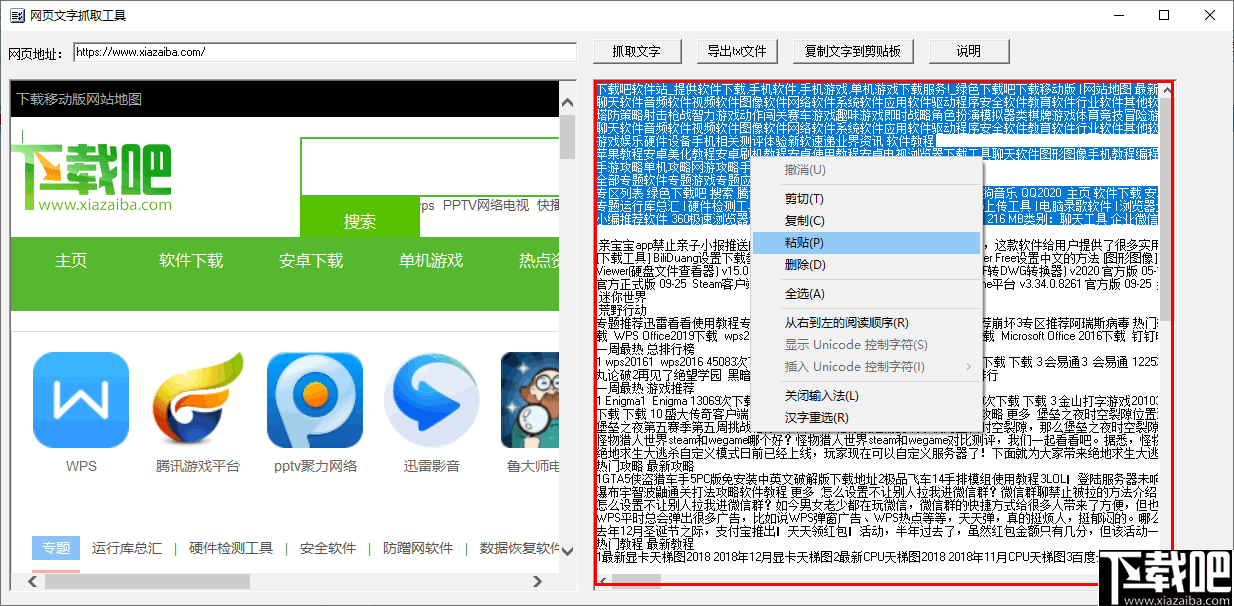The height and width of the screenshot is (606, 1234).
Task: Click the 迷你世界 line in the extracted text
Action: (x=621, y=297)
